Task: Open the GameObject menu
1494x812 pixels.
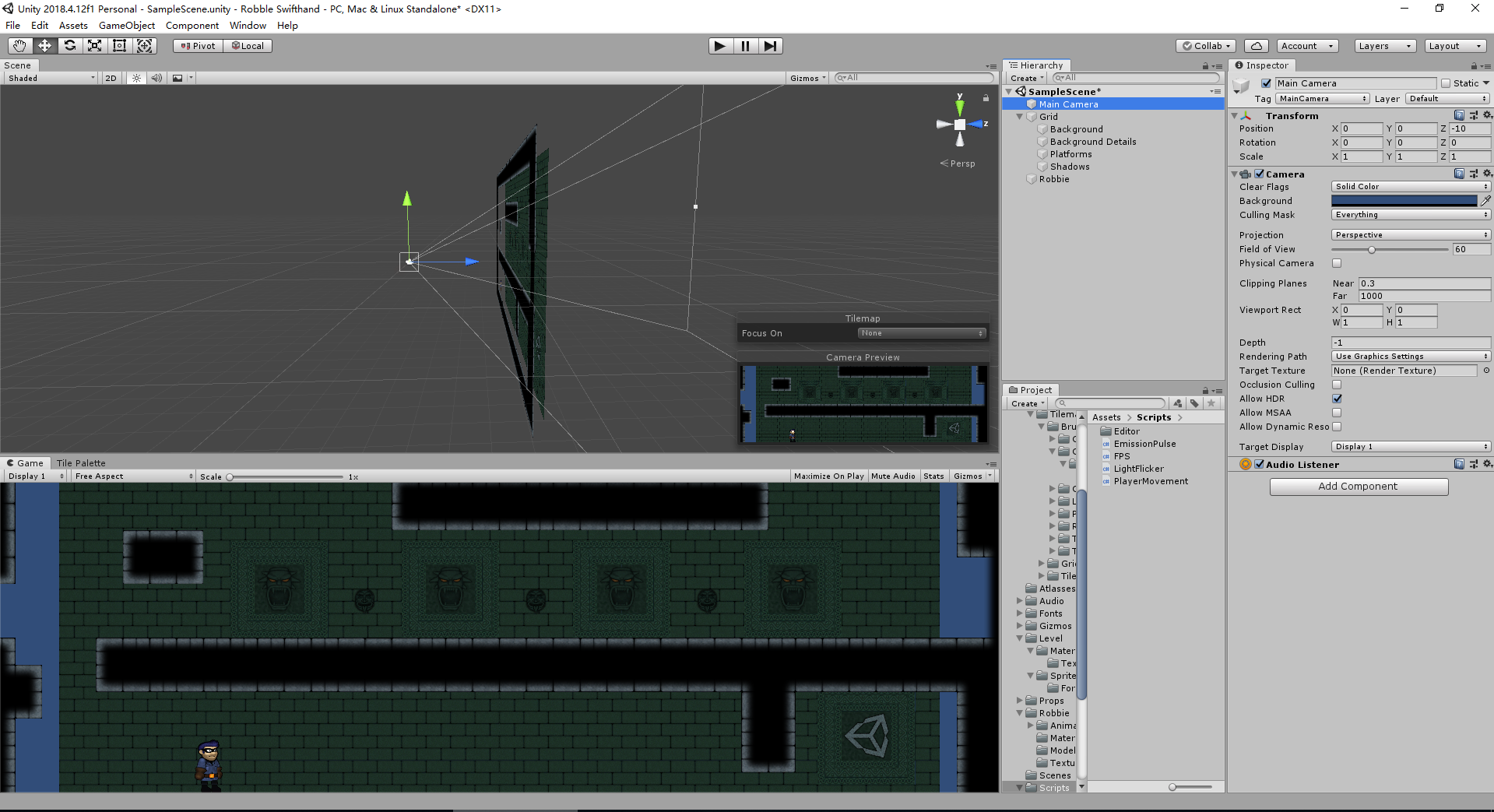Action: coord(127,26)
